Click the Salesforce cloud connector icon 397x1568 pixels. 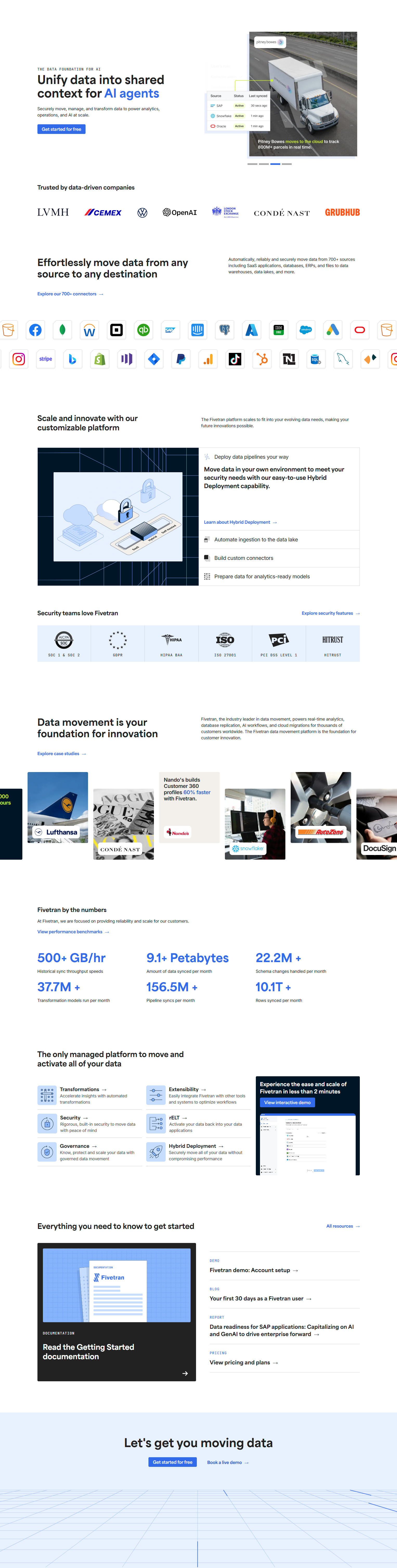coord(306,330)
